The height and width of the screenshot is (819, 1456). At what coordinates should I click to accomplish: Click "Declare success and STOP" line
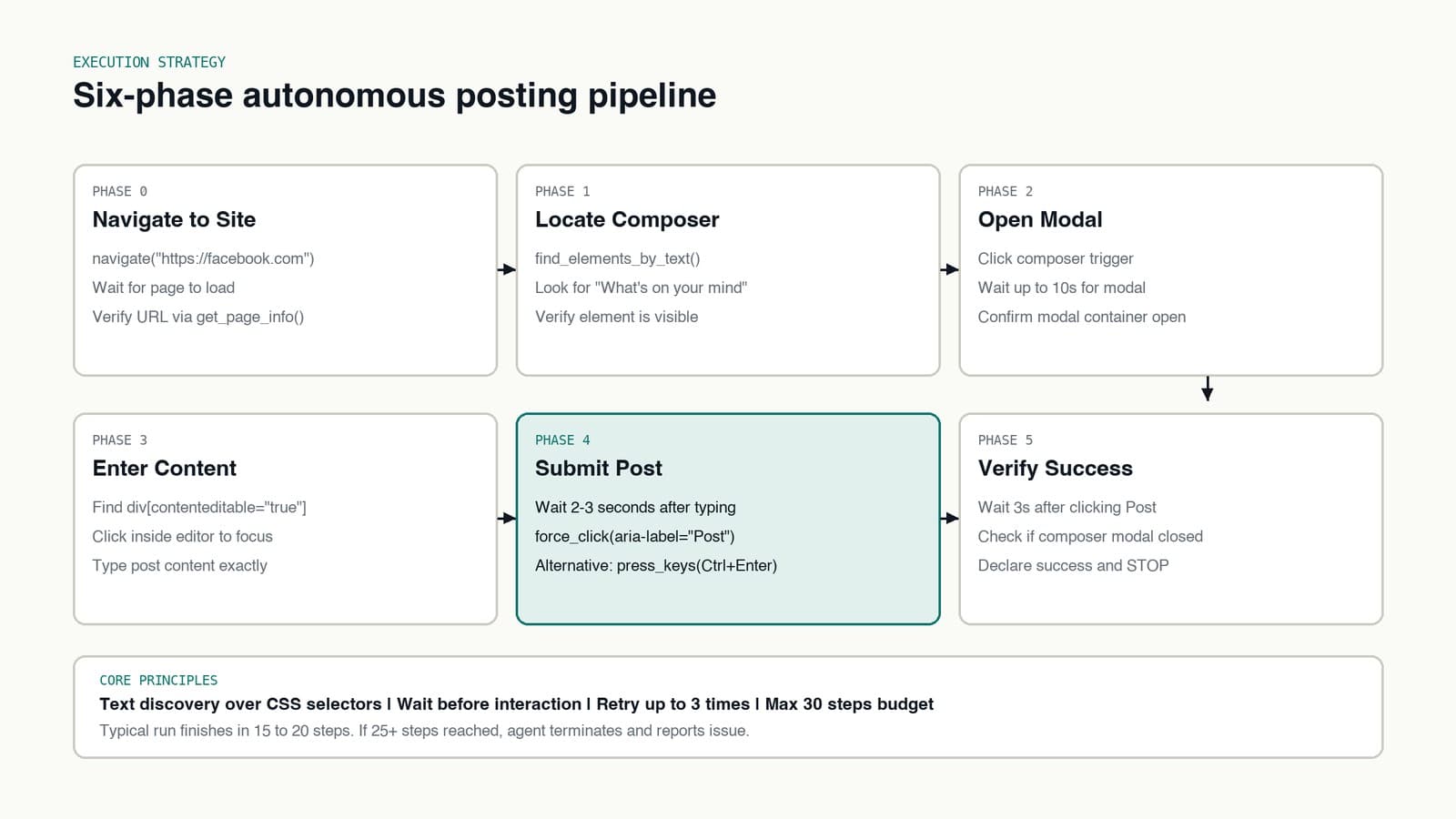coord(1073,565)
